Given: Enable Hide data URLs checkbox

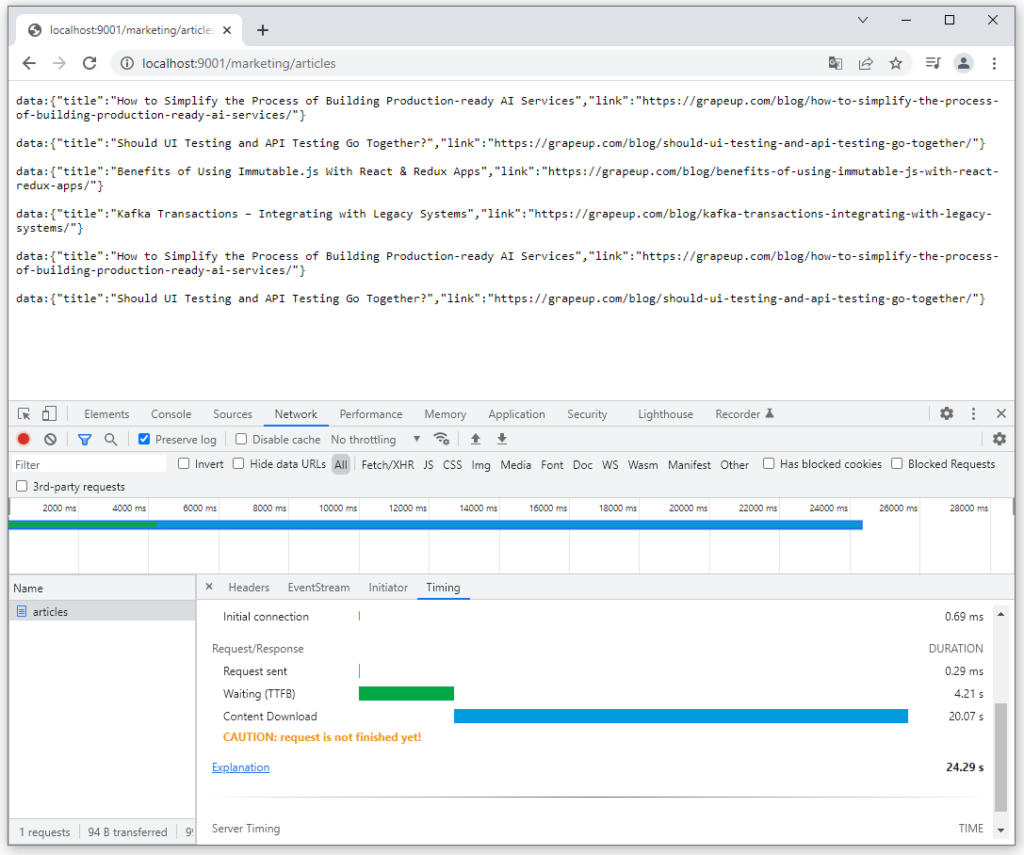Looking at the screenshot, I should click(x=238, y=464).
